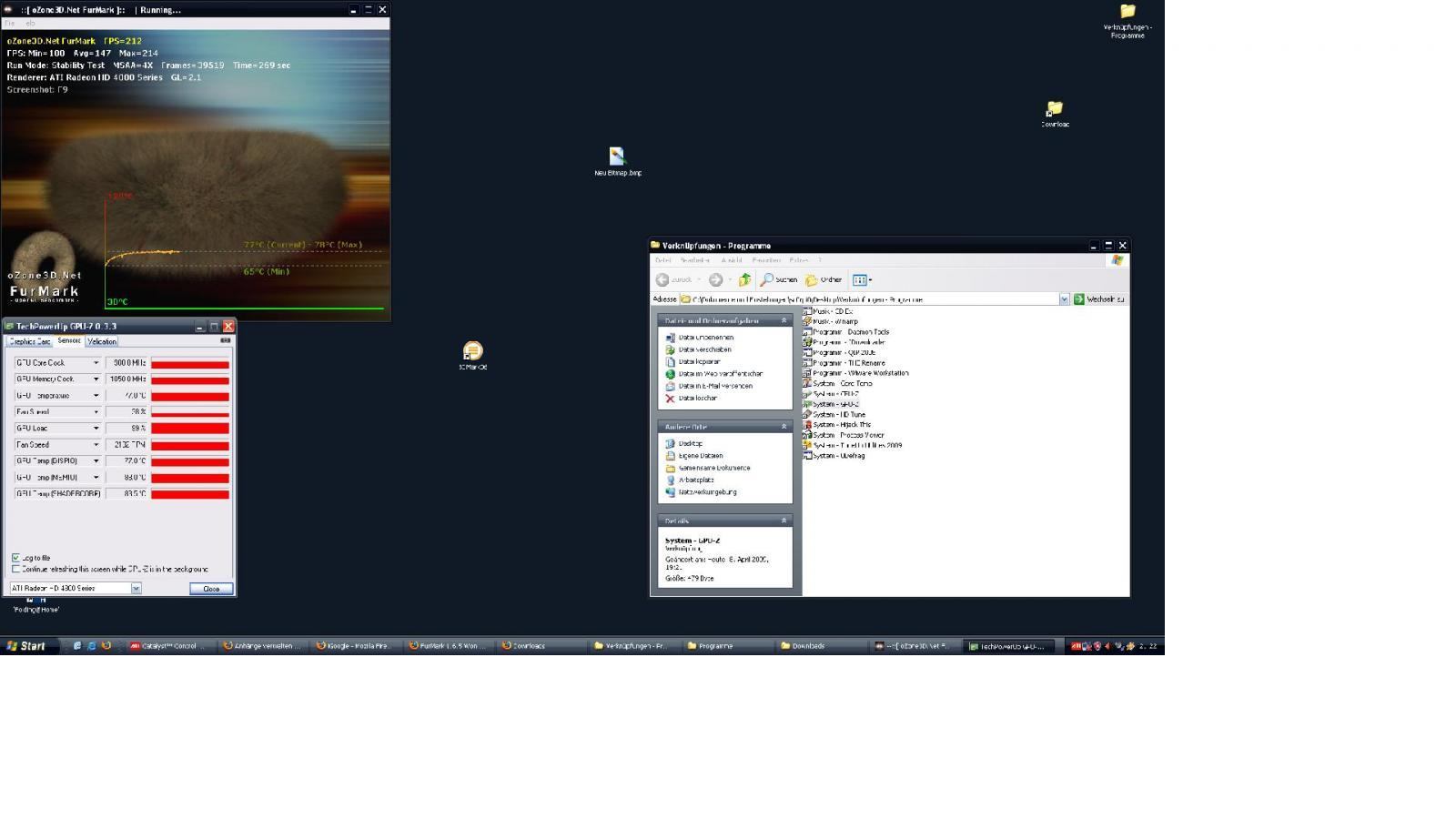Switch to Downloads folder taskbar button
This screenshot has width=1456, height=819.
(819, 646)
